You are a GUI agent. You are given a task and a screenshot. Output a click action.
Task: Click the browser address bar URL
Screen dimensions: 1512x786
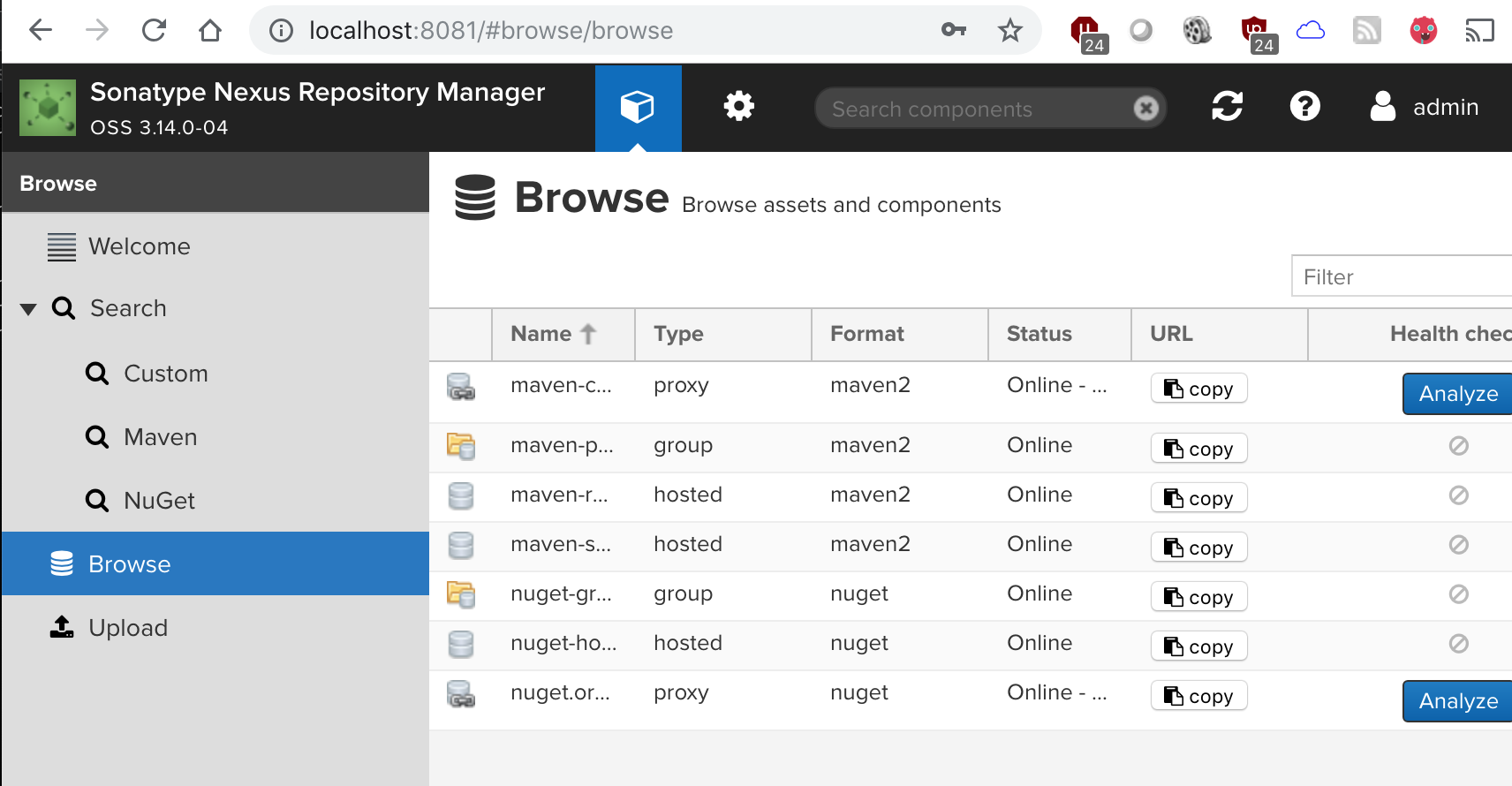(491, 31)
